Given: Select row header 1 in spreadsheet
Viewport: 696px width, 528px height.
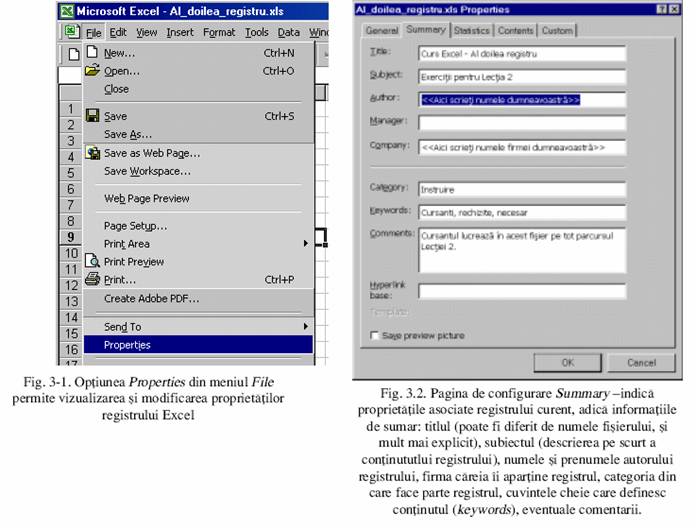Looking at the screenshot, I should coord(71,109).
